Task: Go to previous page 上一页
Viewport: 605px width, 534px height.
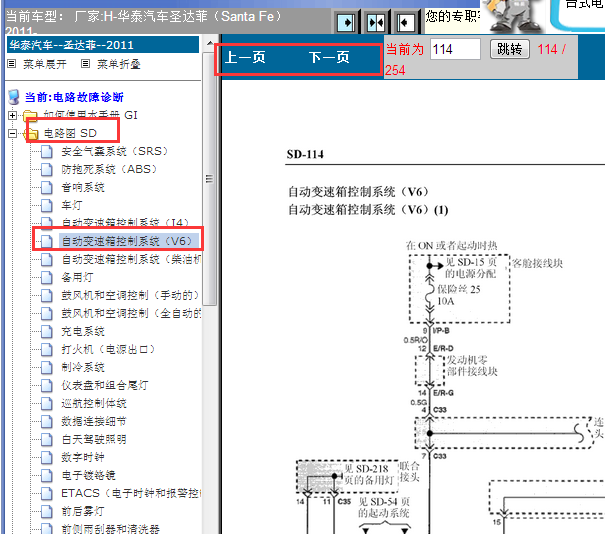Action: click(245, 57)
